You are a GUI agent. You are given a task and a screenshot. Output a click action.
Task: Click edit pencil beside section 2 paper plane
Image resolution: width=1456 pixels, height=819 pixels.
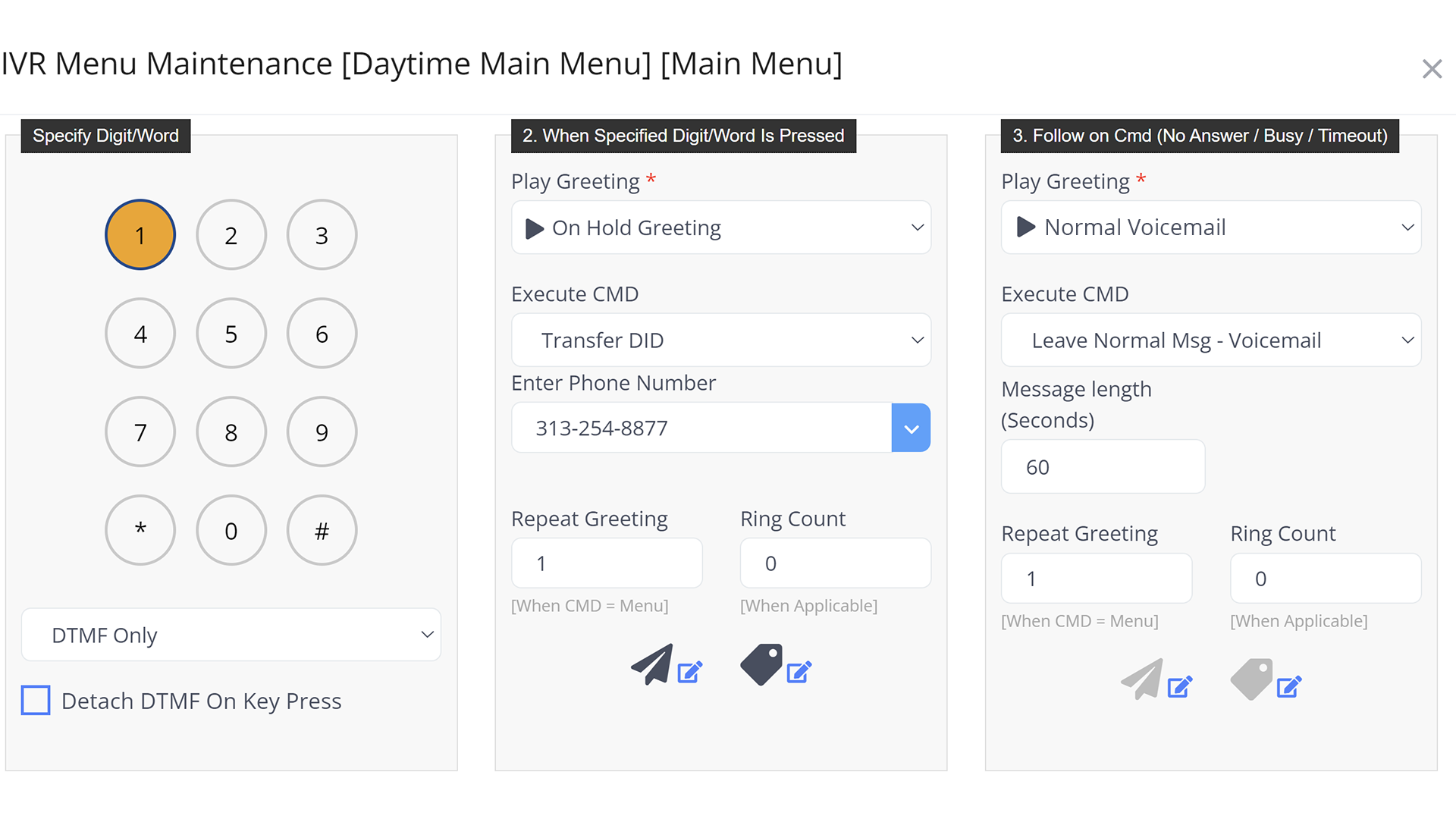coord(689,672)
